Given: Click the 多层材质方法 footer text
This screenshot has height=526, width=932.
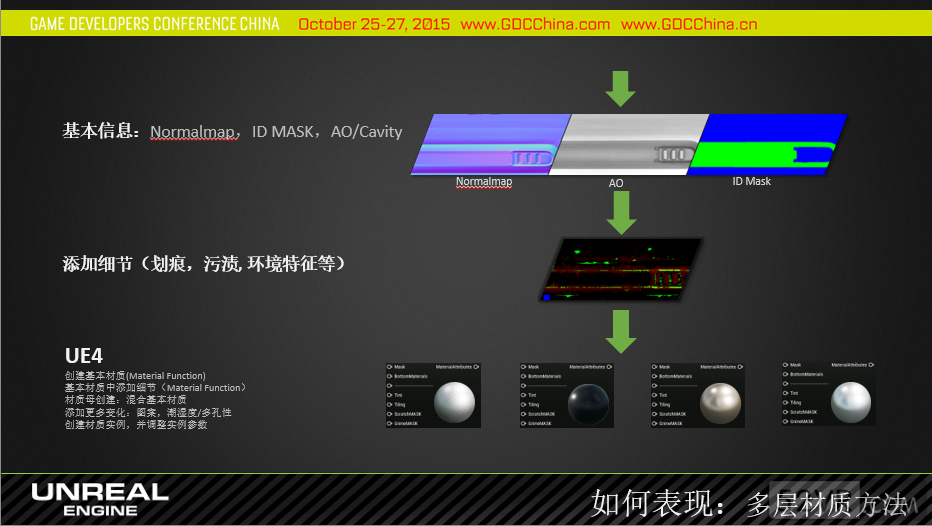Looking at the screenshot, I should point(826,505).
